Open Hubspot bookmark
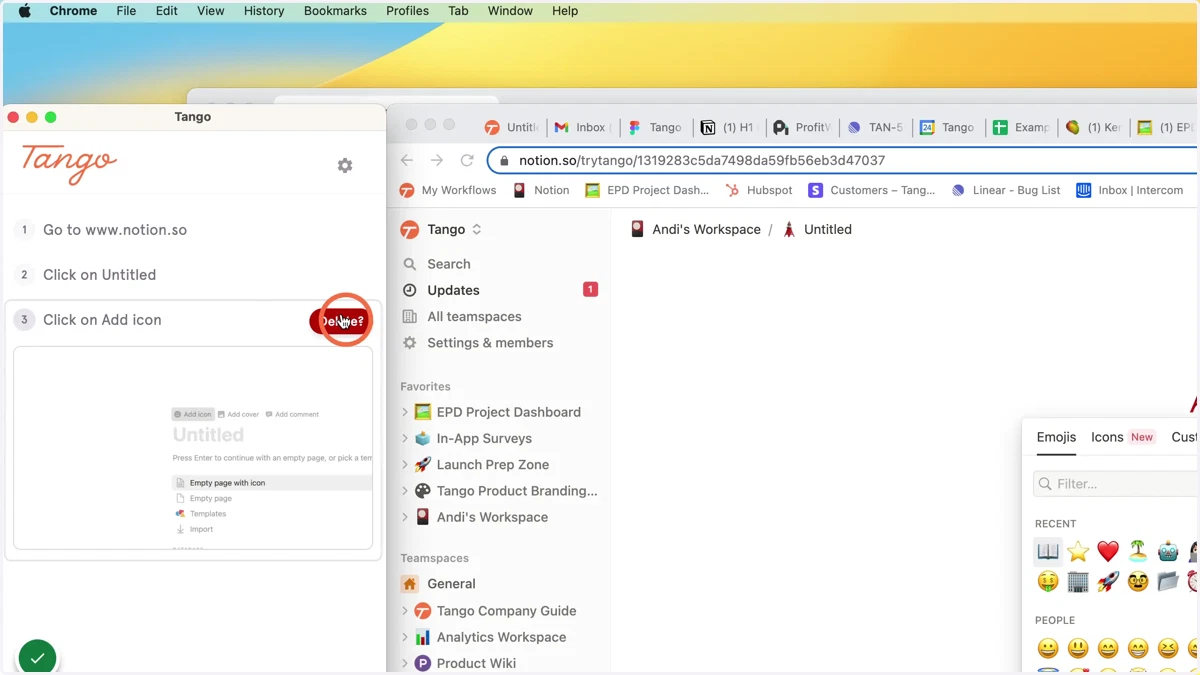Viewport: 1200px width, 675px height. click(x=759, y=190)
